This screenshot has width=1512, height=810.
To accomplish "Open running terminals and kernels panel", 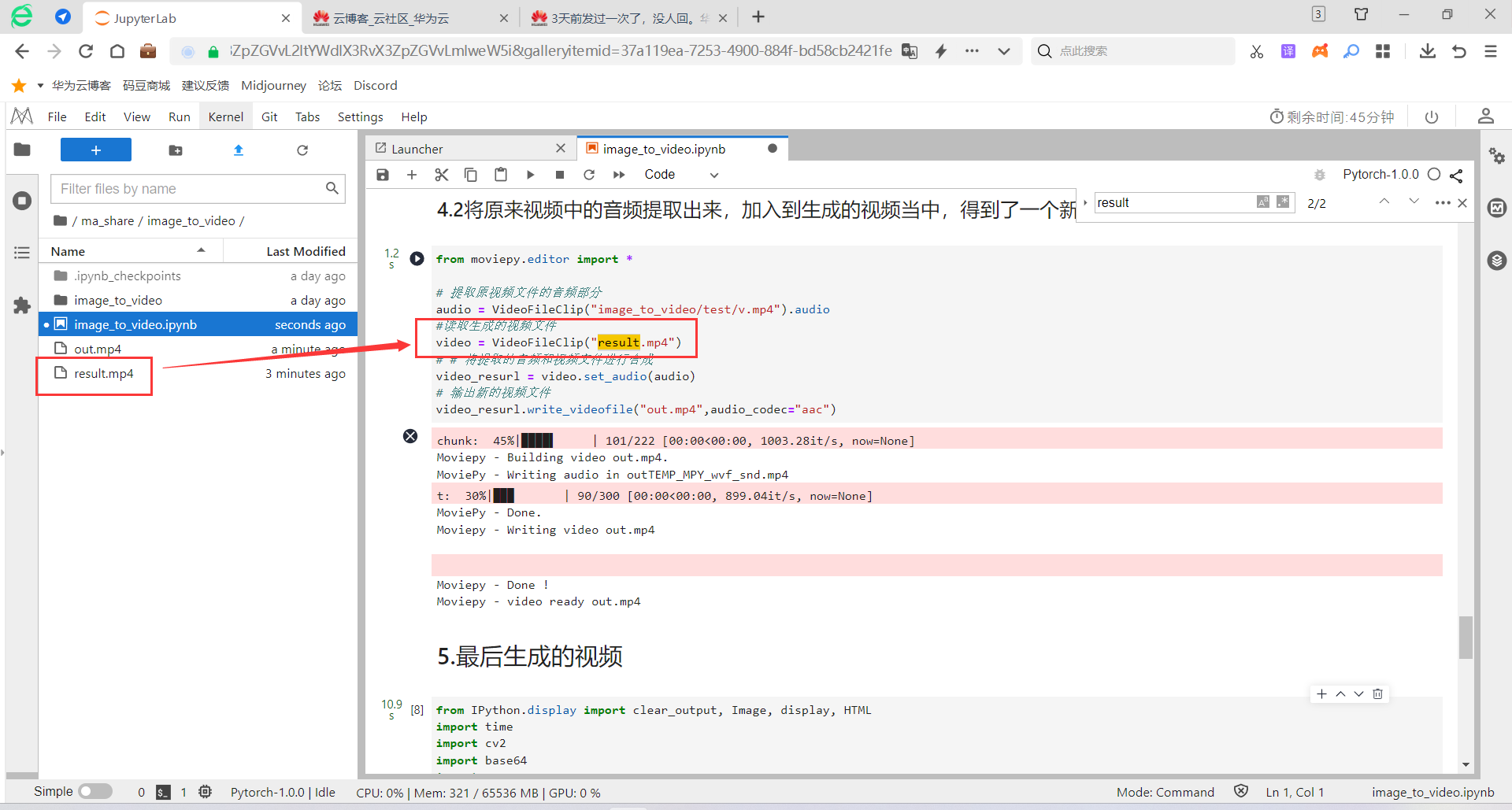I will [x=22, y=201].
